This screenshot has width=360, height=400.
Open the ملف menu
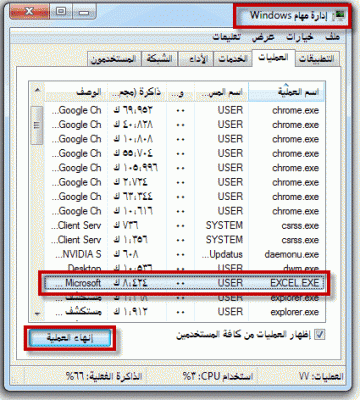[332, 37]
